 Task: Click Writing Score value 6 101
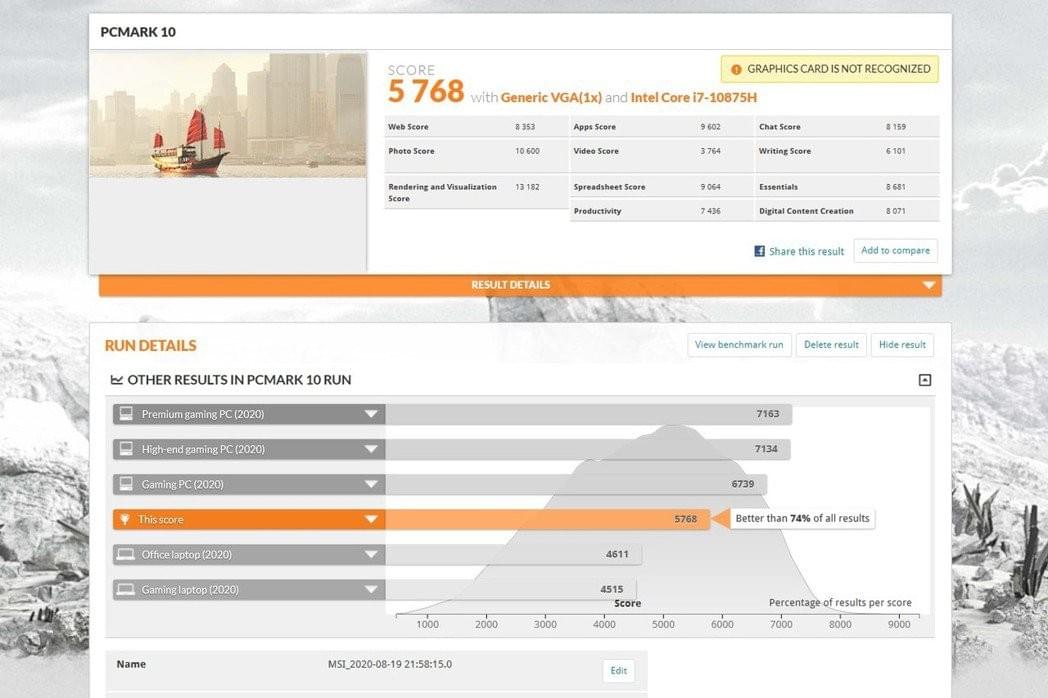pos(896,151)
